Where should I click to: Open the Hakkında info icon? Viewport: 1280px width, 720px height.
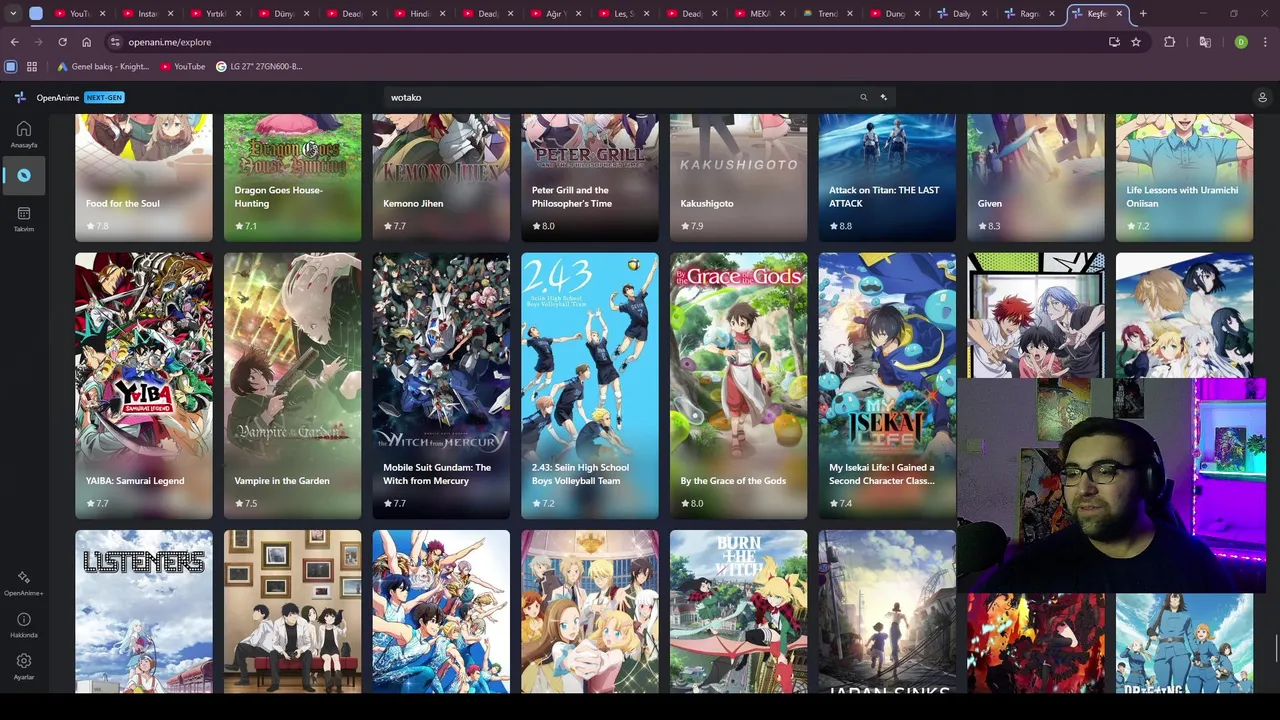pos(24,620)
